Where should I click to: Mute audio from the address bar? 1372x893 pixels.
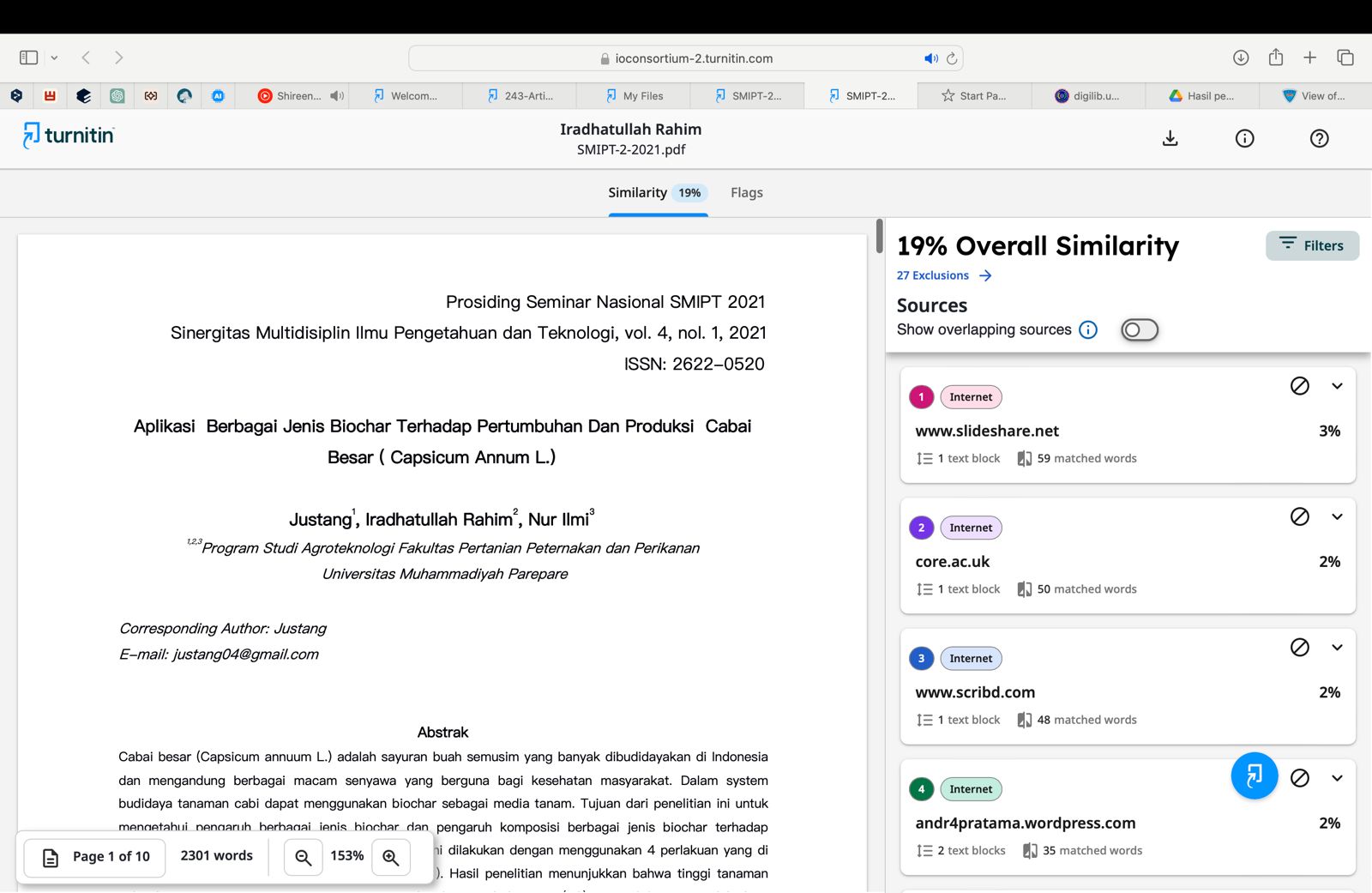pyautogui.click(x=930, y=58)
